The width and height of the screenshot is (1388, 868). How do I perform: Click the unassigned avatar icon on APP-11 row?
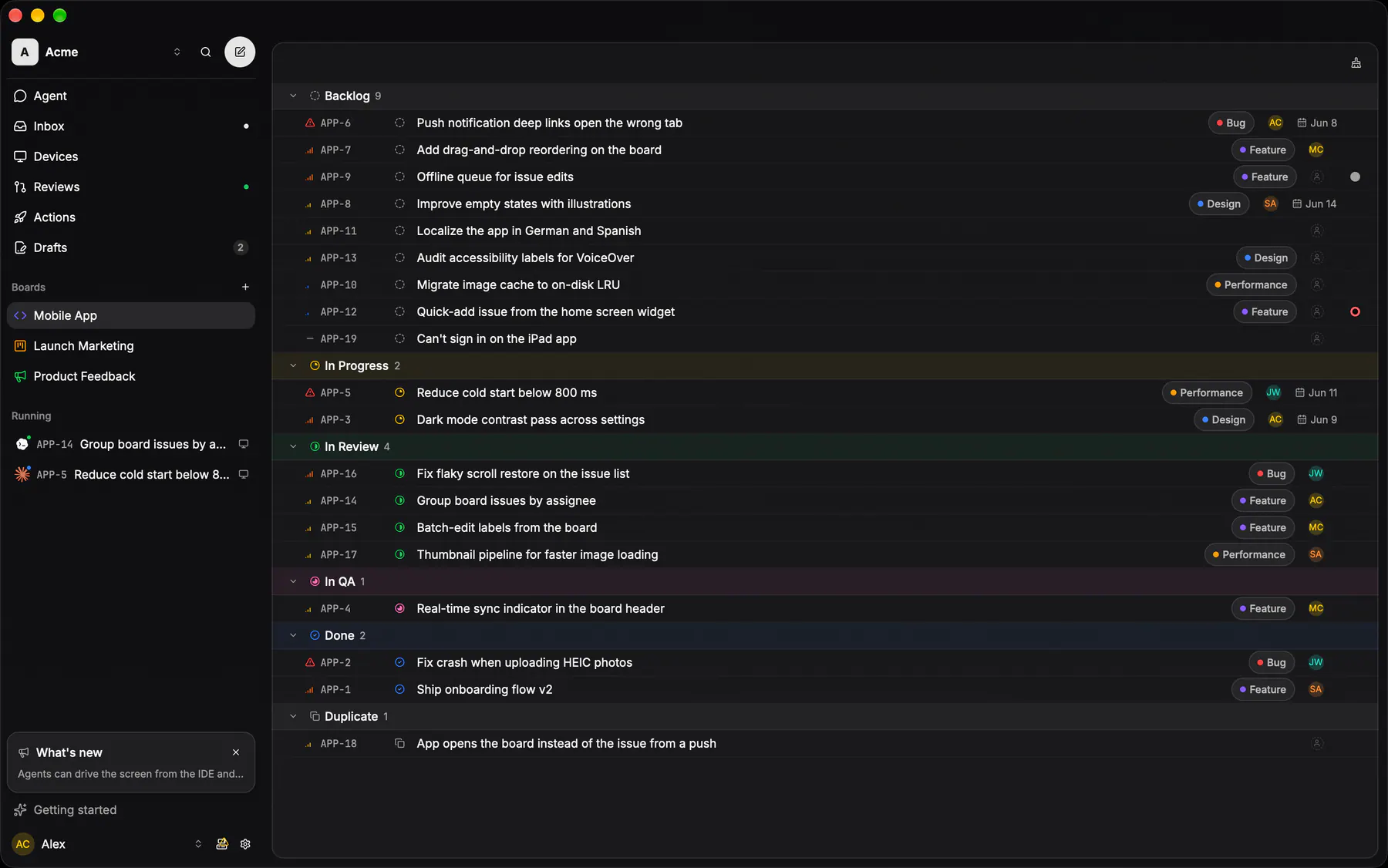(x=1317, y=230)
